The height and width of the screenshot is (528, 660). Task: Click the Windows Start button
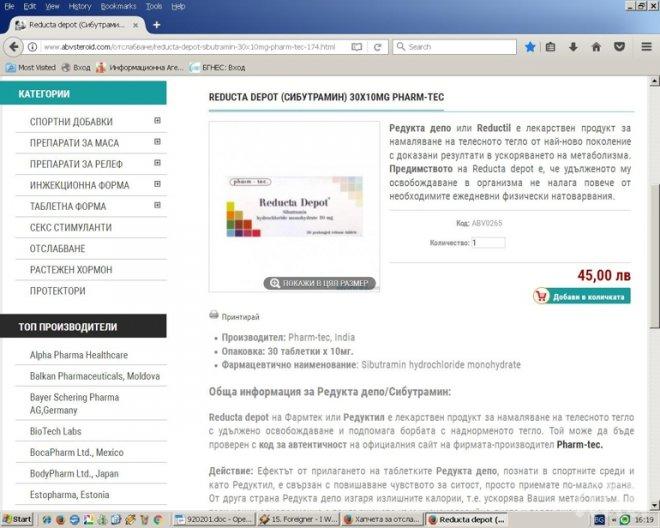(18, 520)
